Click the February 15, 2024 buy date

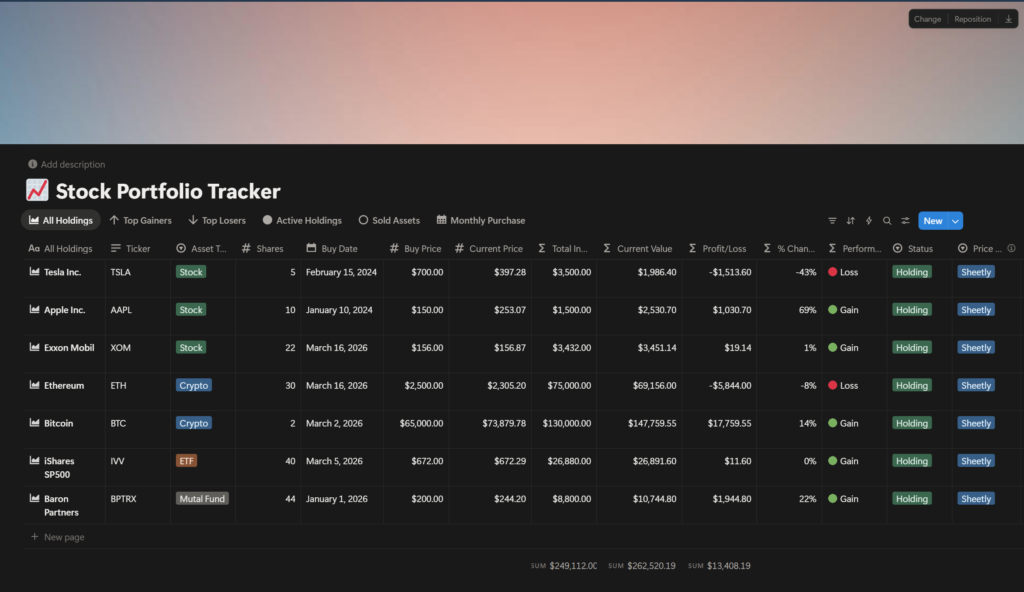[341, 272]
